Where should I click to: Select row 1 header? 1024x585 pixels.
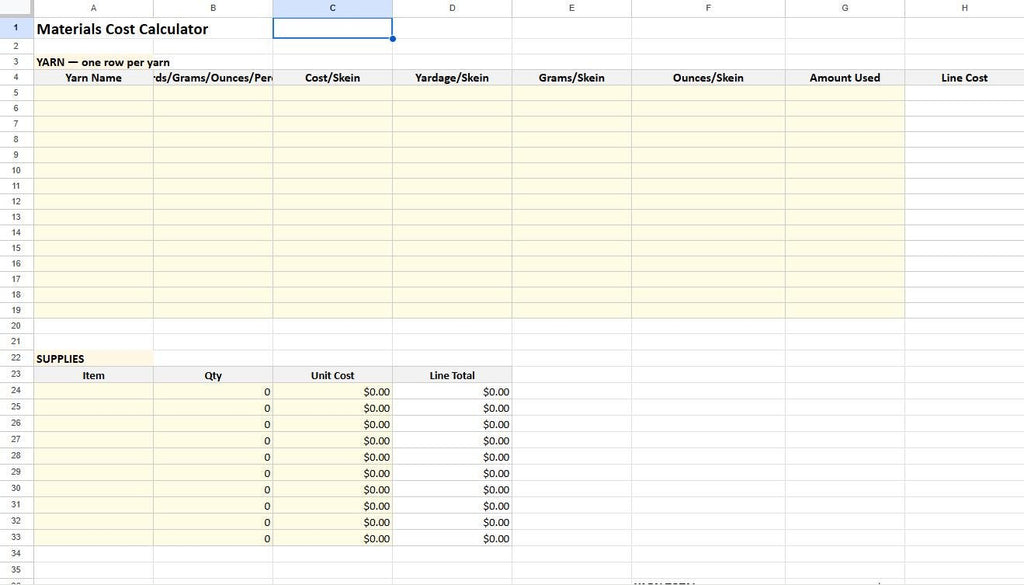pos(16,28)
